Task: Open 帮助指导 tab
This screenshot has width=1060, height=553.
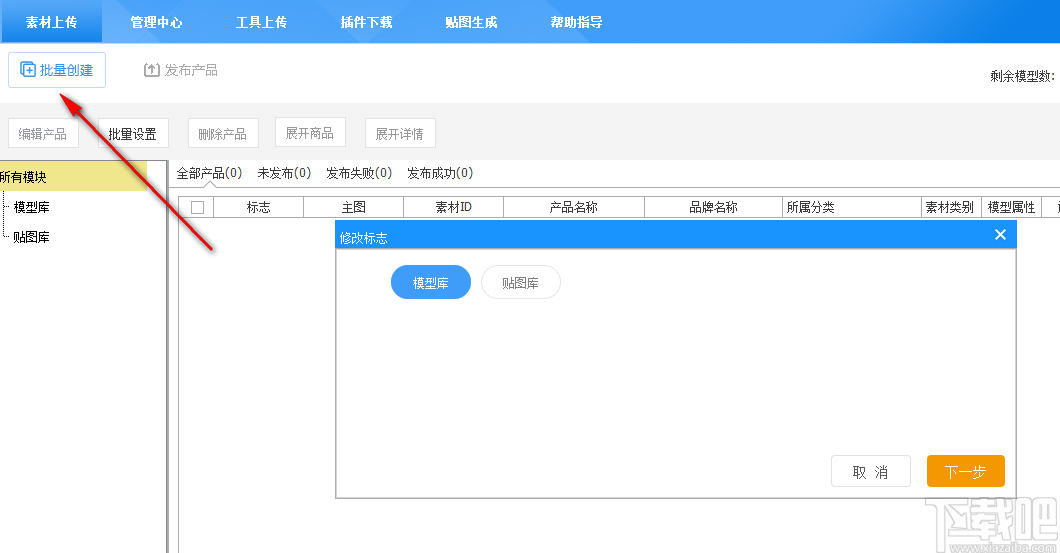Action: point(577,22)
